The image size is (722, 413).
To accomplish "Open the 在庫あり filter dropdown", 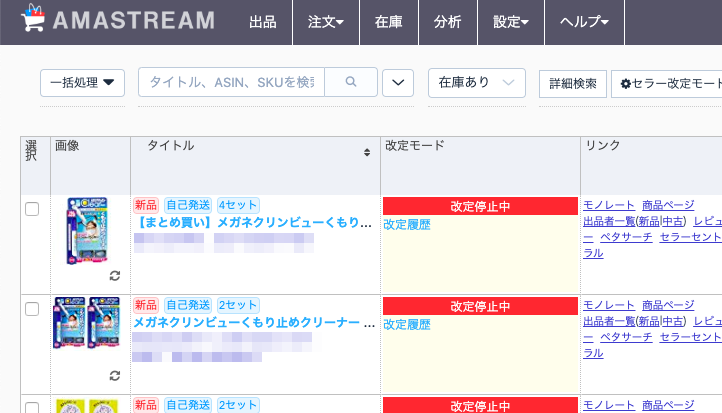I will 477,83.
